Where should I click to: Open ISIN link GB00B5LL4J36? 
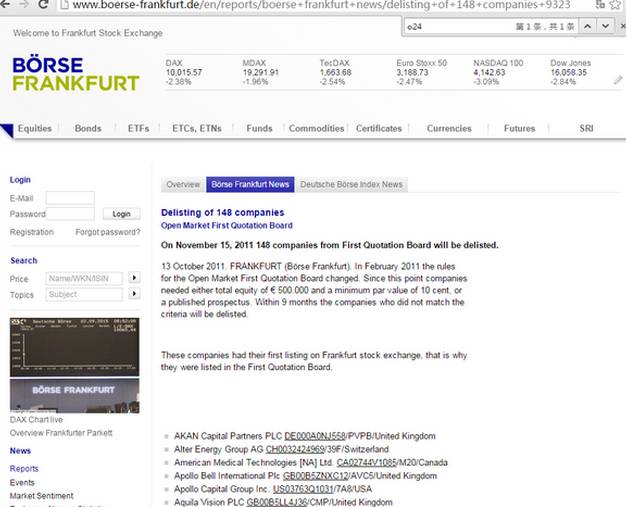tap(277, 502)
